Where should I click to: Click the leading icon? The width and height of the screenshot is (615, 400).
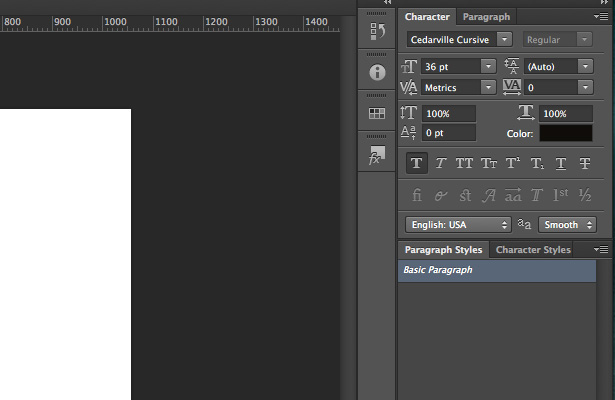512,66
